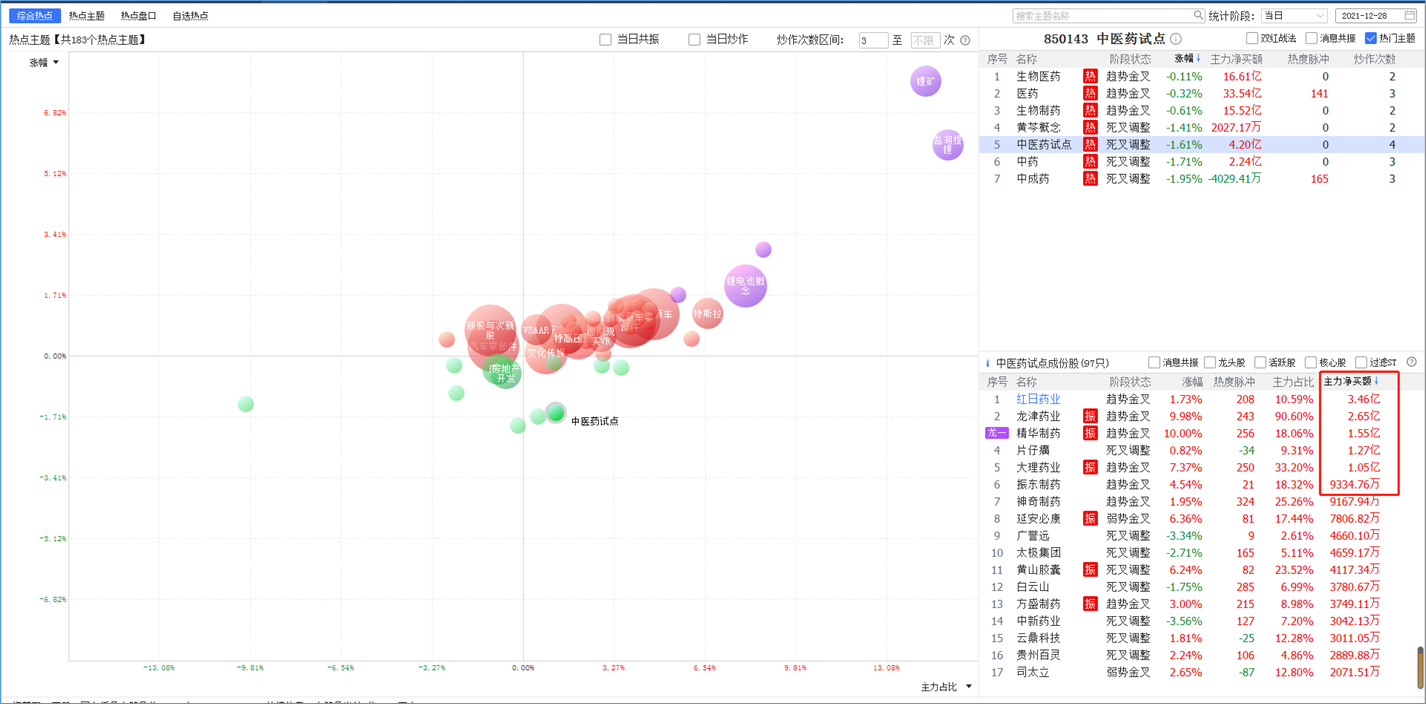
Task: Switch to the 自选热点 tab
Action: coord(190,16)
